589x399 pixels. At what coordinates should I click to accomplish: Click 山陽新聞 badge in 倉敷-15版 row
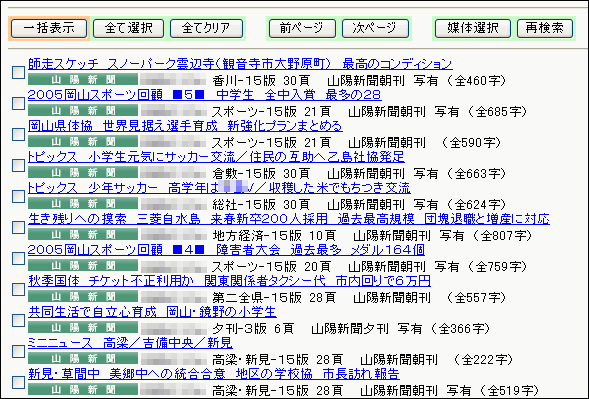83,172
